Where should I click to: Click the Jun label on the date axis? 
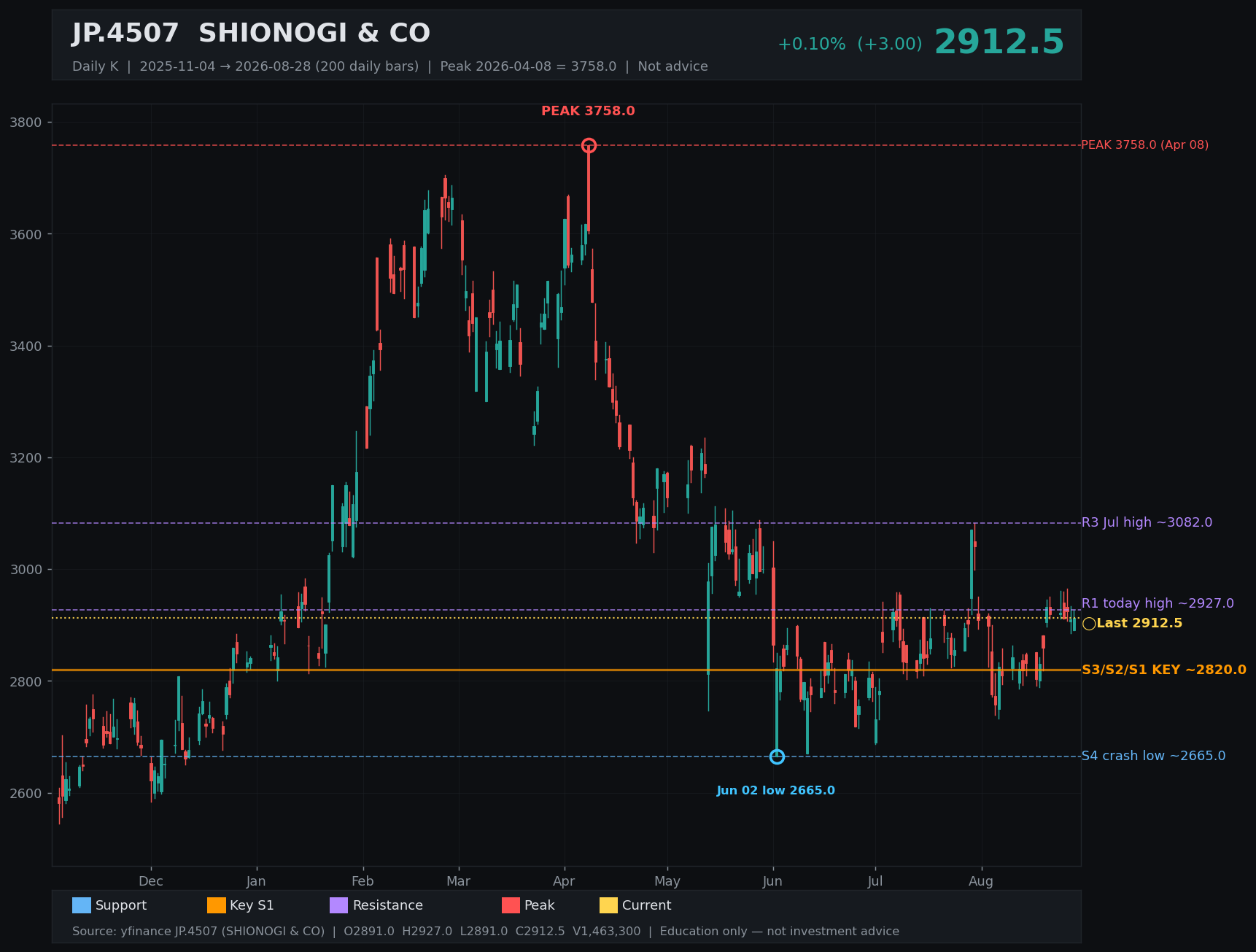(773, 881)
